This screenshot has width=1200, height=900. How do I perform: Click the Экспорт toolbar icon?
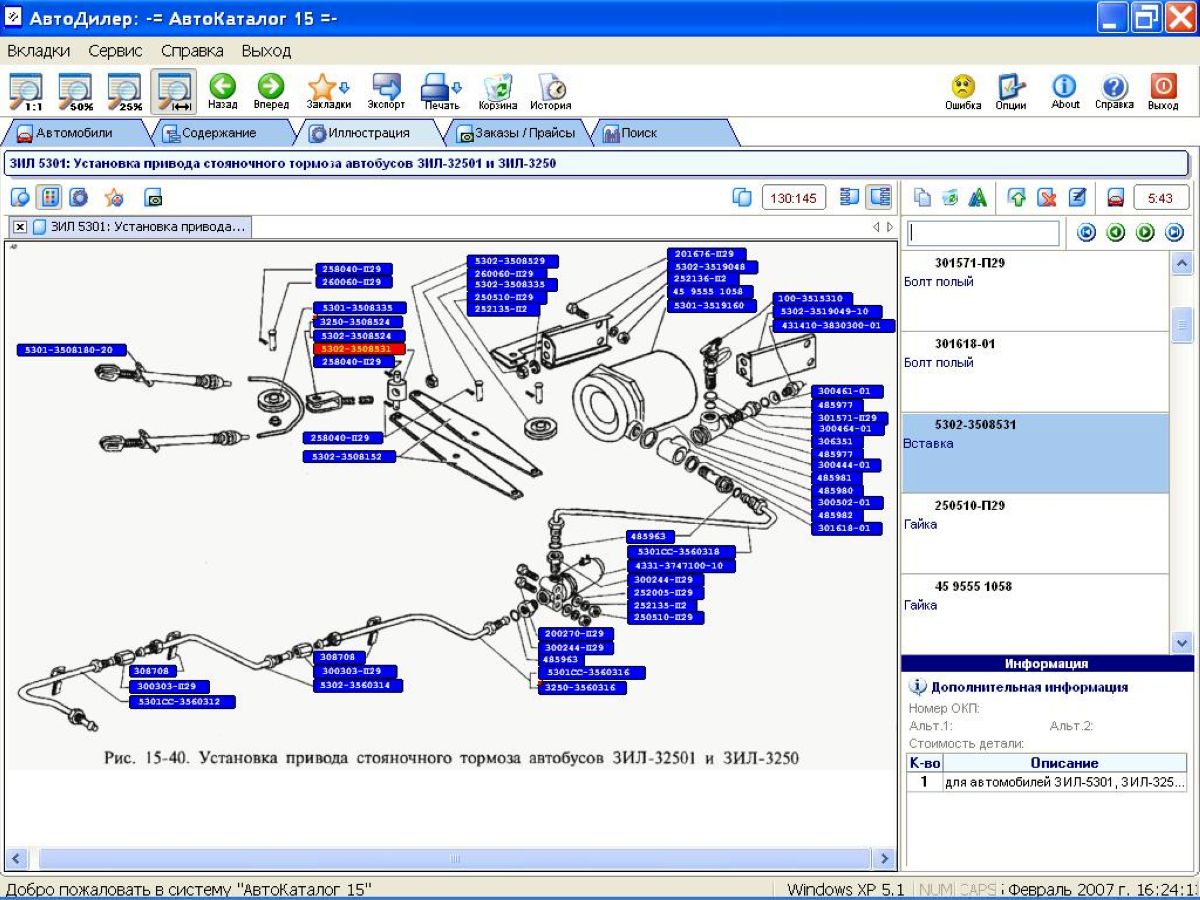386,91
